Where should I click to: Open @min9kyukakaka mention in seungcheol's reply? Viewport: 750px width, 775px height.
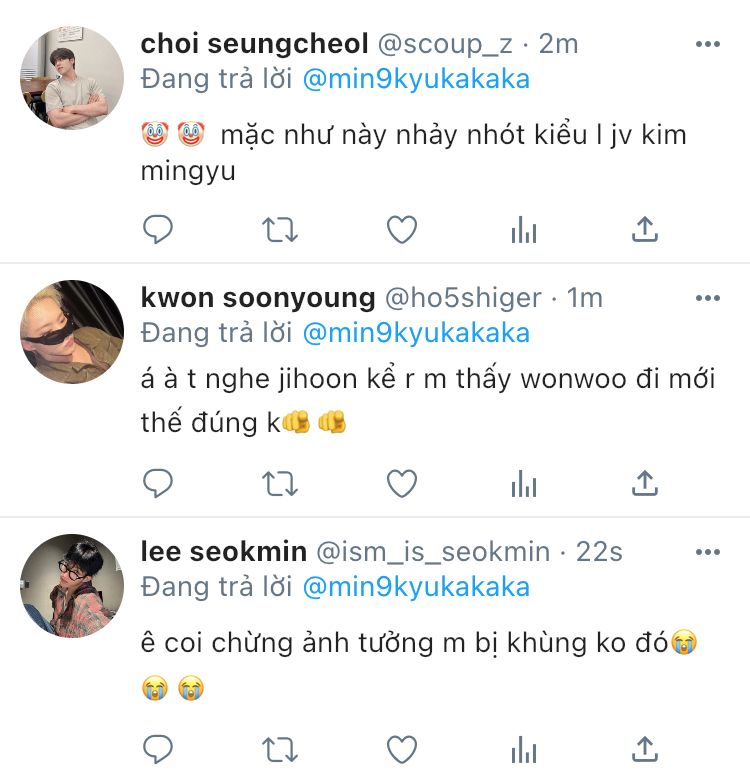(416, 80)
